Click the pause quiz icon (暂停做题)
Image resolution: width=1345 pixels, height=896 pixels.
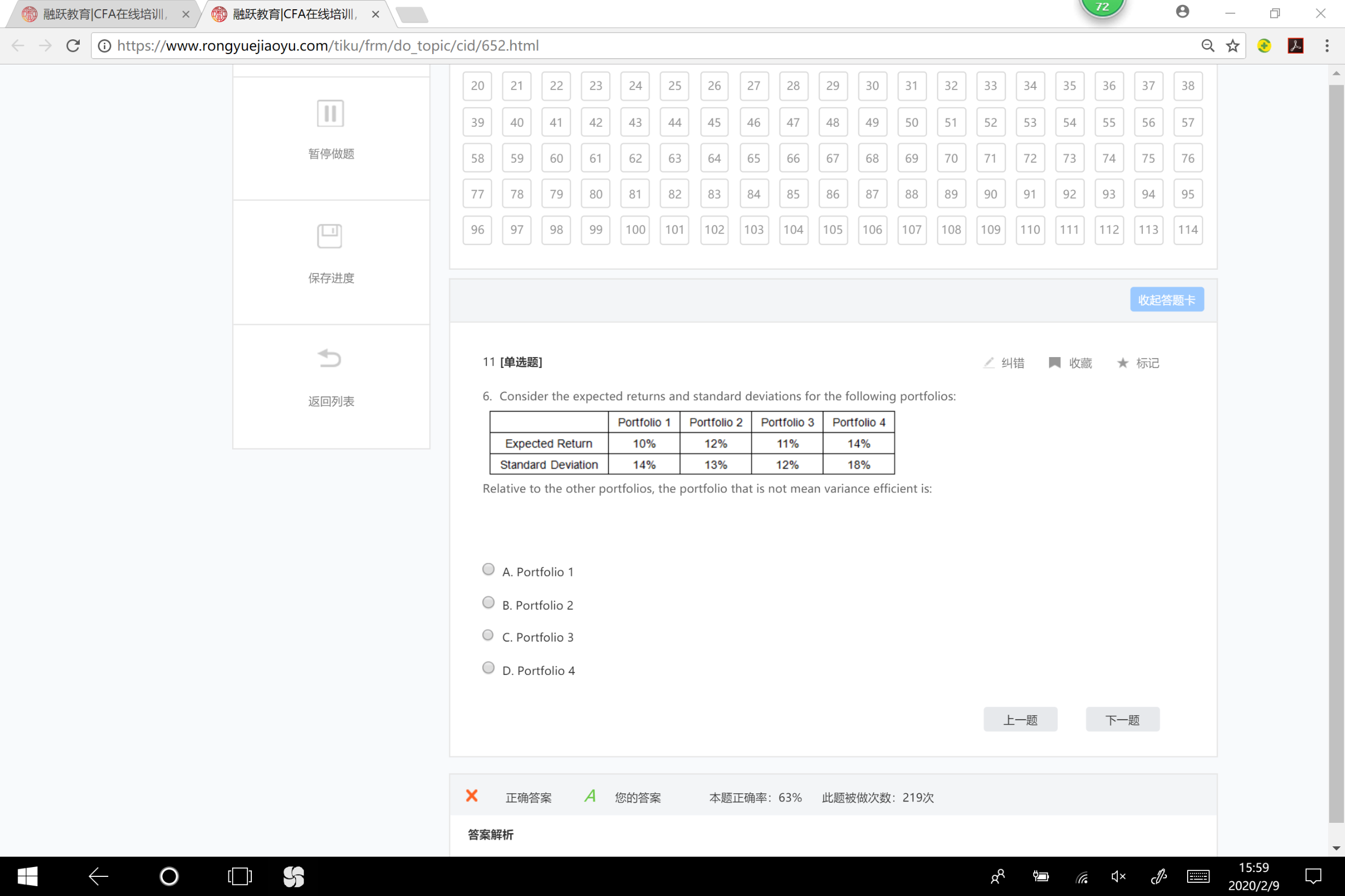pos(330,114)
